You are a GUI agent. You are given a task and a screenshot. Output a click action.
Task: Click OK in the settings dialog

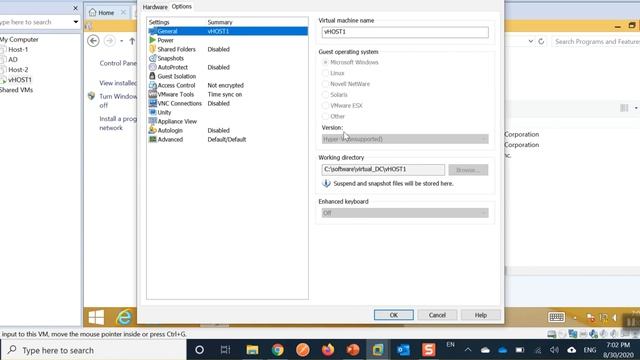(393, 315)
